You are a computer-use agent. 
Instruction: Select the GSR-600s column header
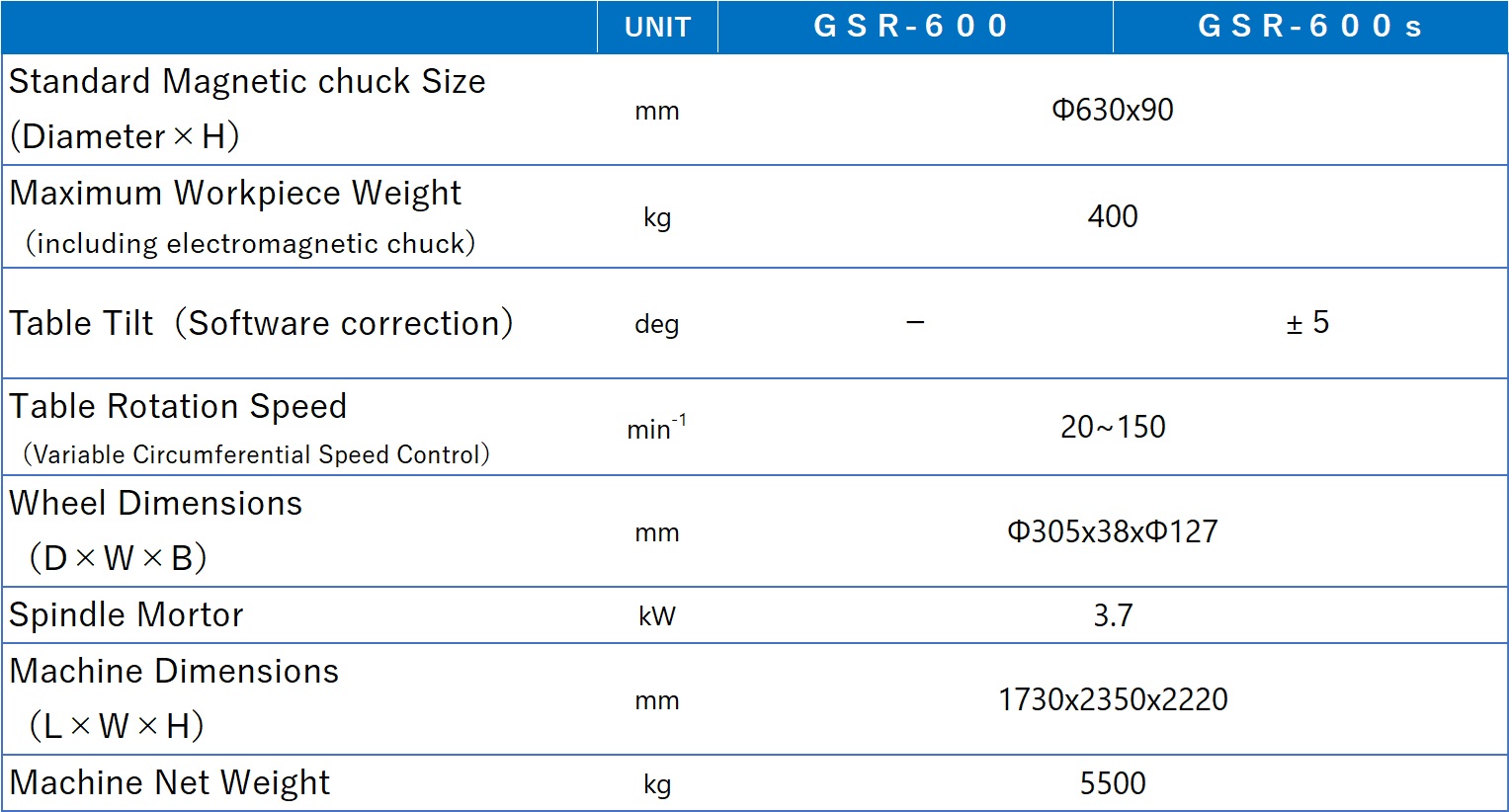(1308, 27)
